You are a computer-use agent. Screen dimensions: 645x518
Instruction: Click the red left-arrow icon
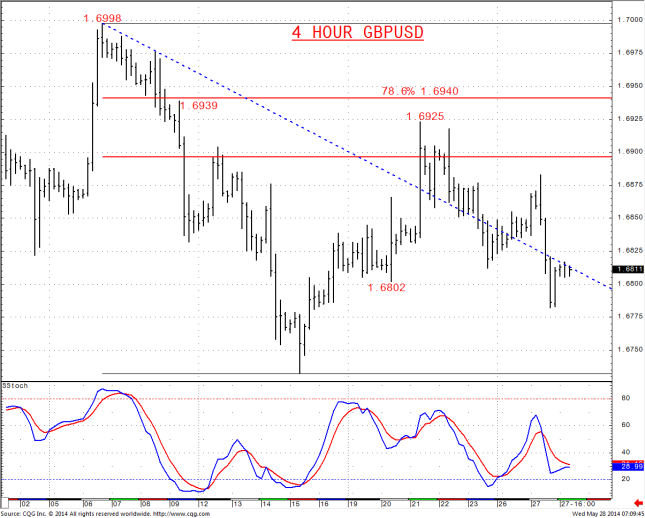point(638,503)
